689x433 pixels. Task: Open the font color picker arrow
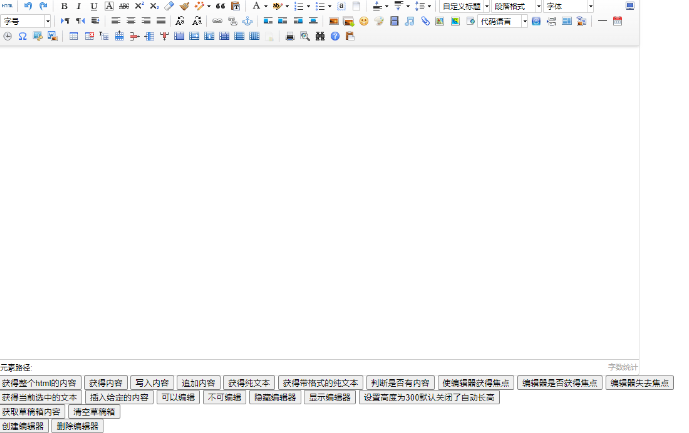[x=266, y=6]
